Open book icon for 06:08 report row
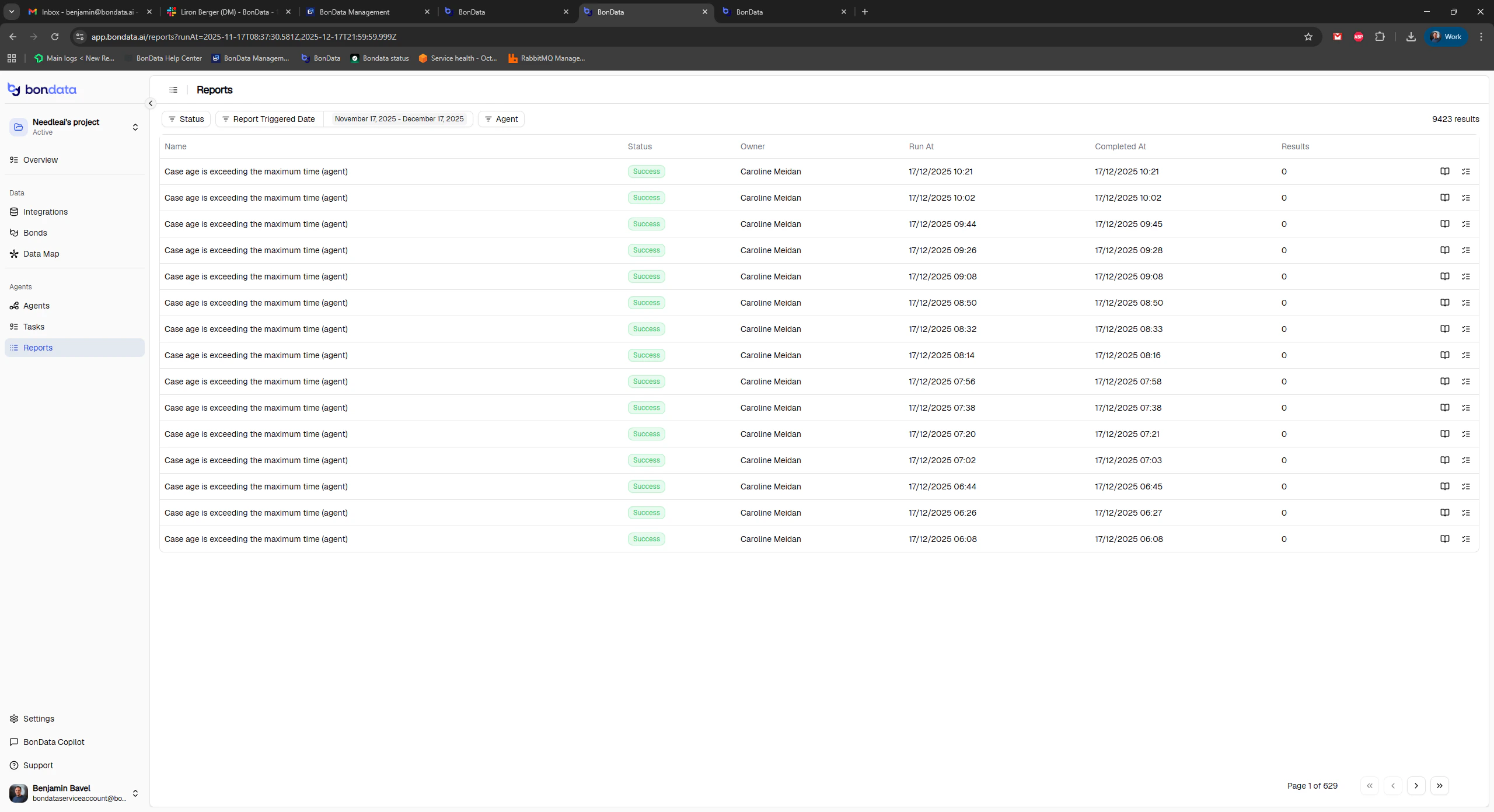 click(x=1444, y=539)
